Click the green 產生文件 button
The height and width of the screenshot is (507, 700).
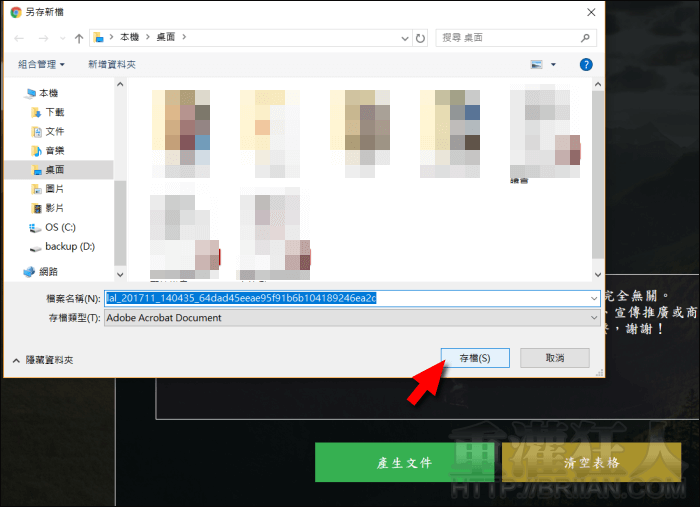(404, 463)
